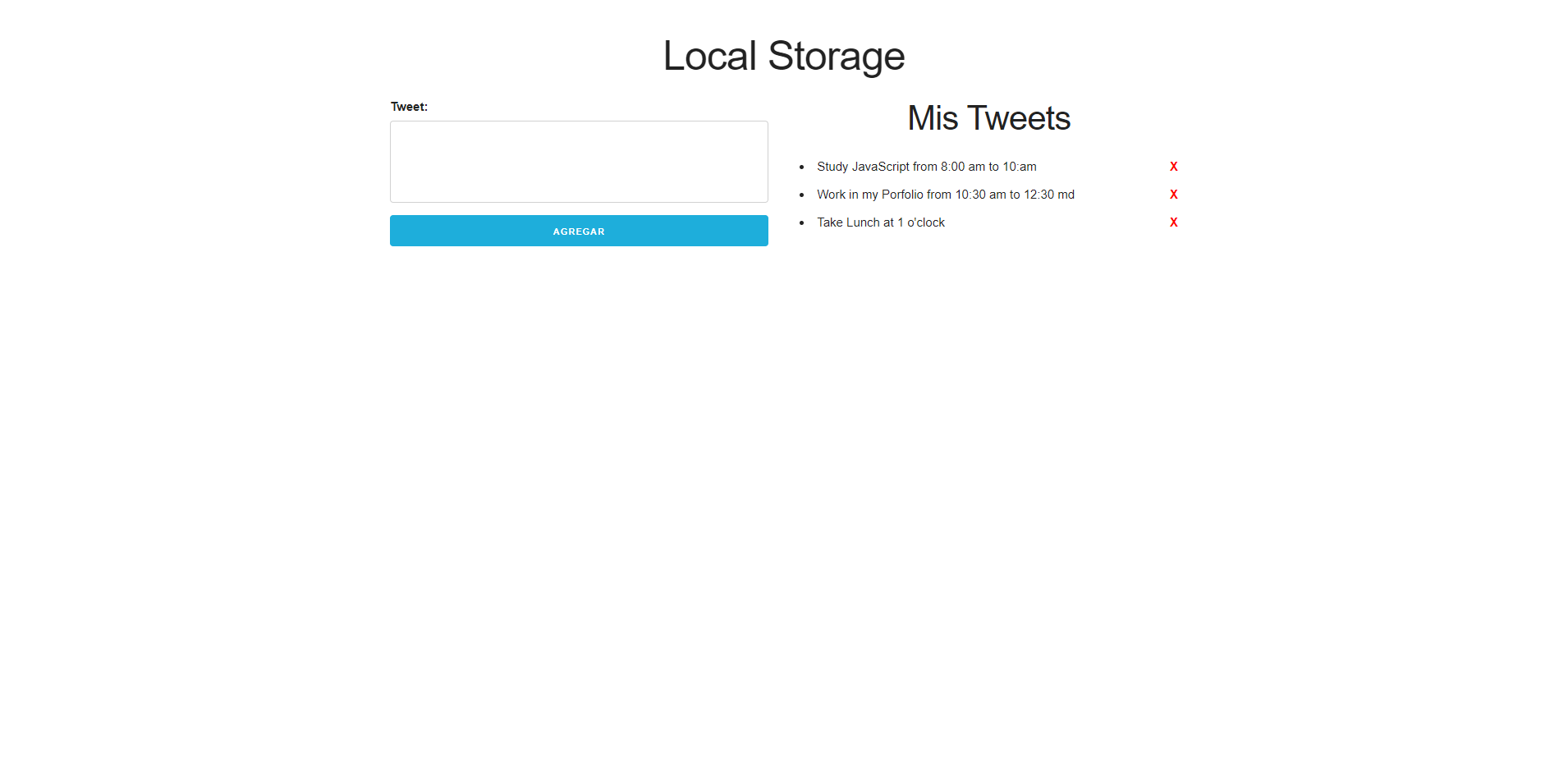The height and width of the screenshot is (761, 1568).
Task: Click the word JavaScript in first tweet
Action: [880, 167]
